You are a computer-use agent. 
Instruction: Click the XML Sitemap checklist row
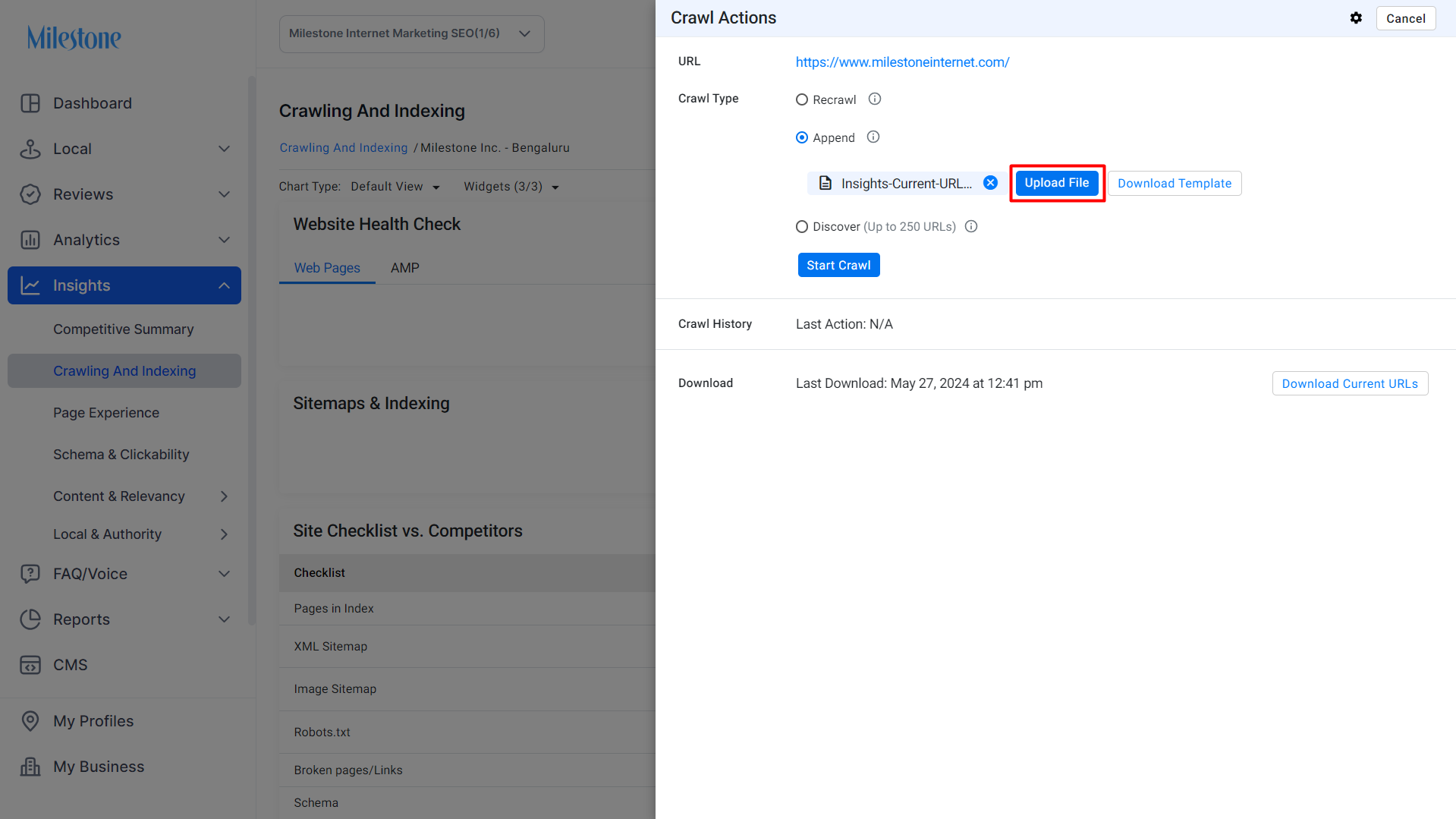(x=467, y=647)
